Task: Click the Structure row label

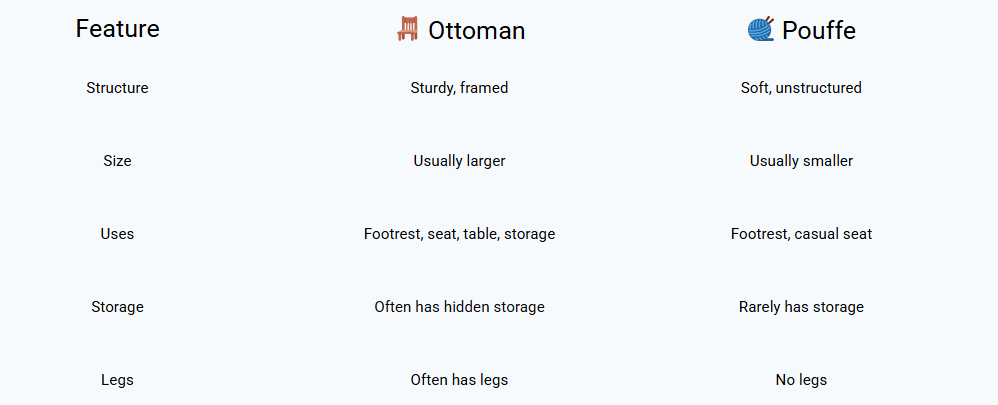Action: (118, 88)
